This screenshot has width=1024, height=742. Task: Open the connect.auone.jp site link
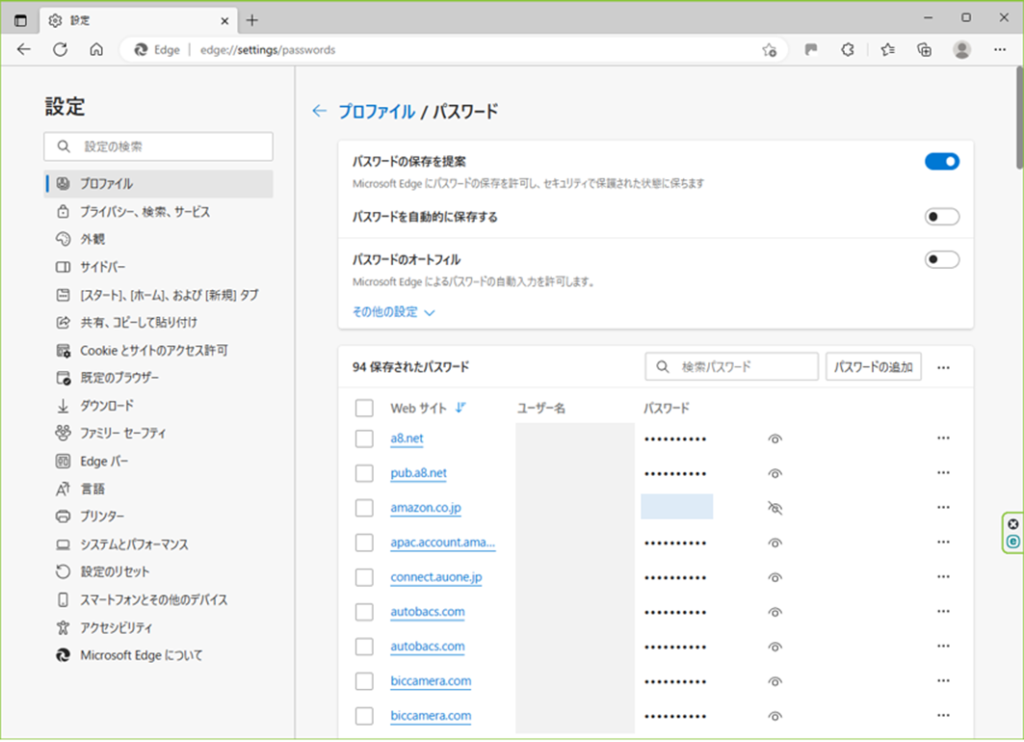pyautogui.click(x=436, y=577)
